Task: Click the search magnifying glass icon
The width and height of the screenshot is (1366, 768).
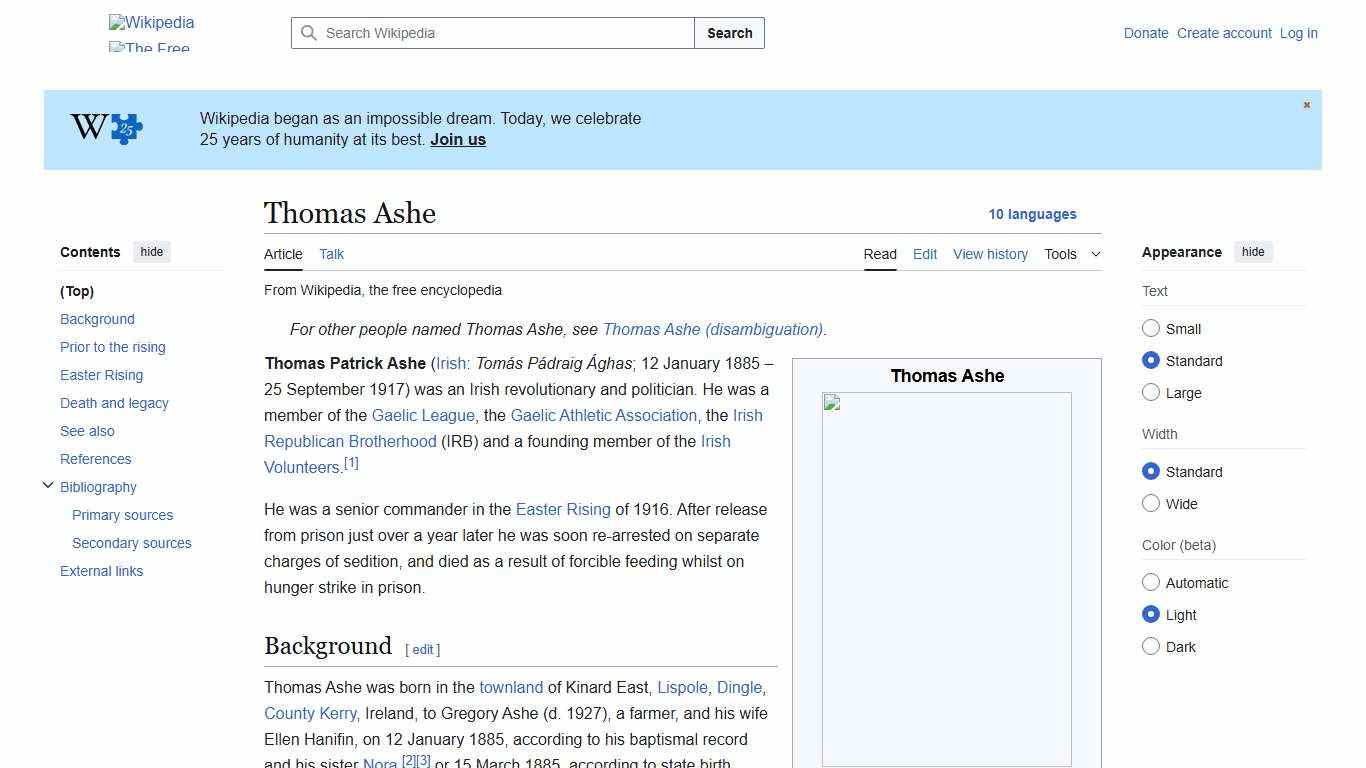Action: click(x=310, y=33)
